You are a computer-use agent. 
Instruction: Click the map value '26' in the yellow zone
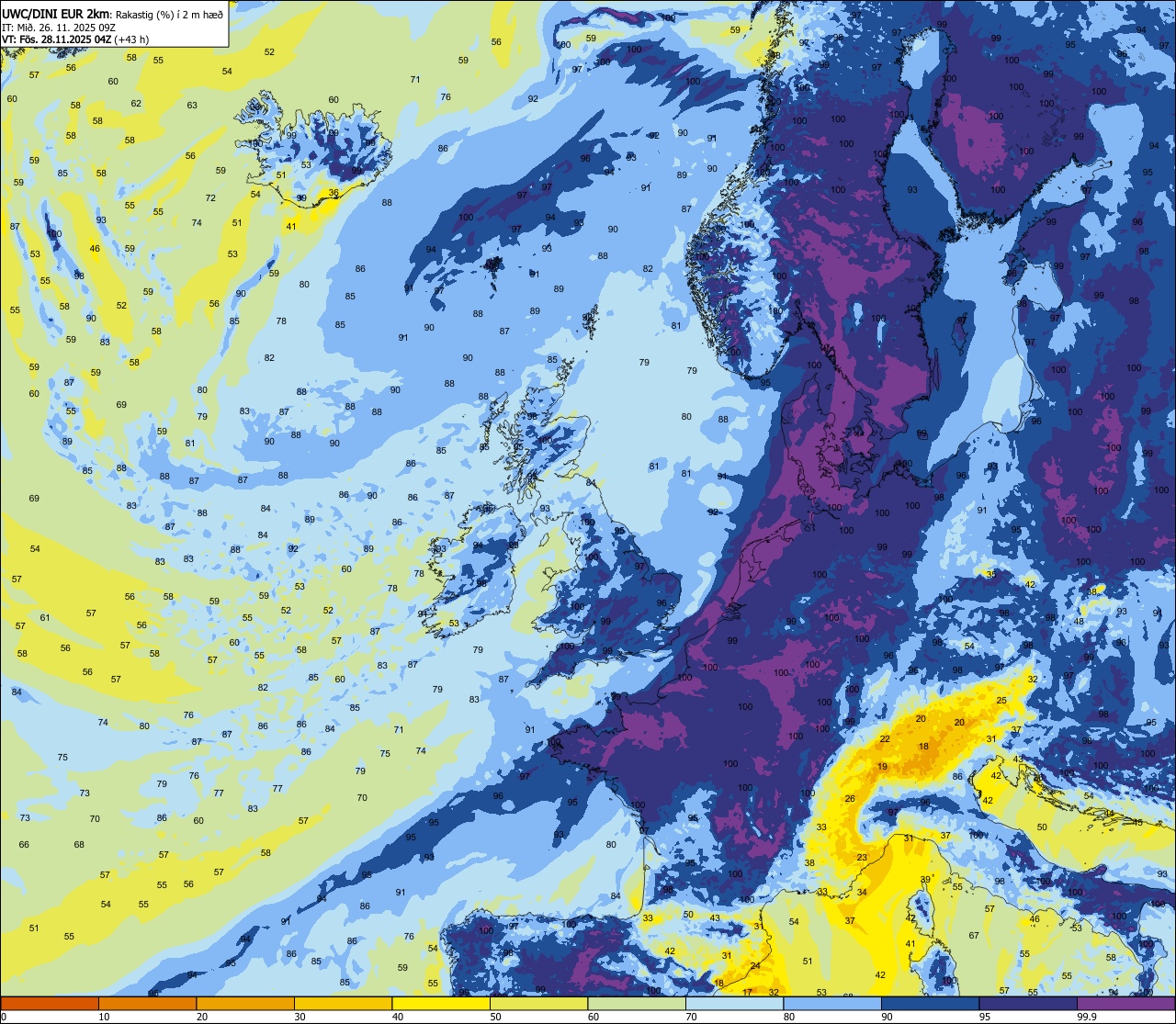[x=850, y=799]
